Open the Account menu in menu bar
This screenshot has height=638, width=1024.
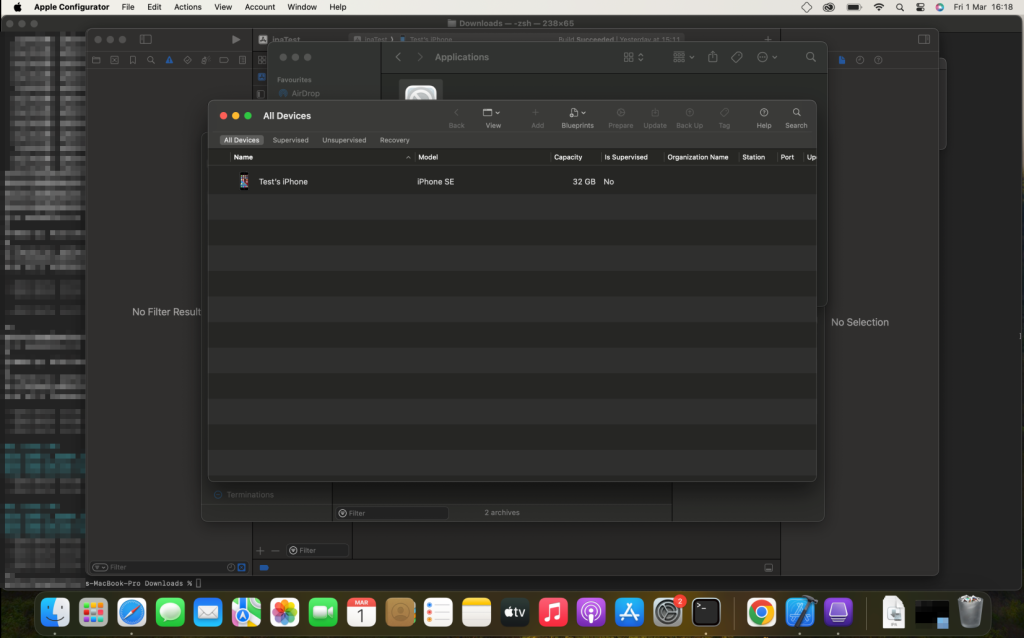[x=260, y=7]
